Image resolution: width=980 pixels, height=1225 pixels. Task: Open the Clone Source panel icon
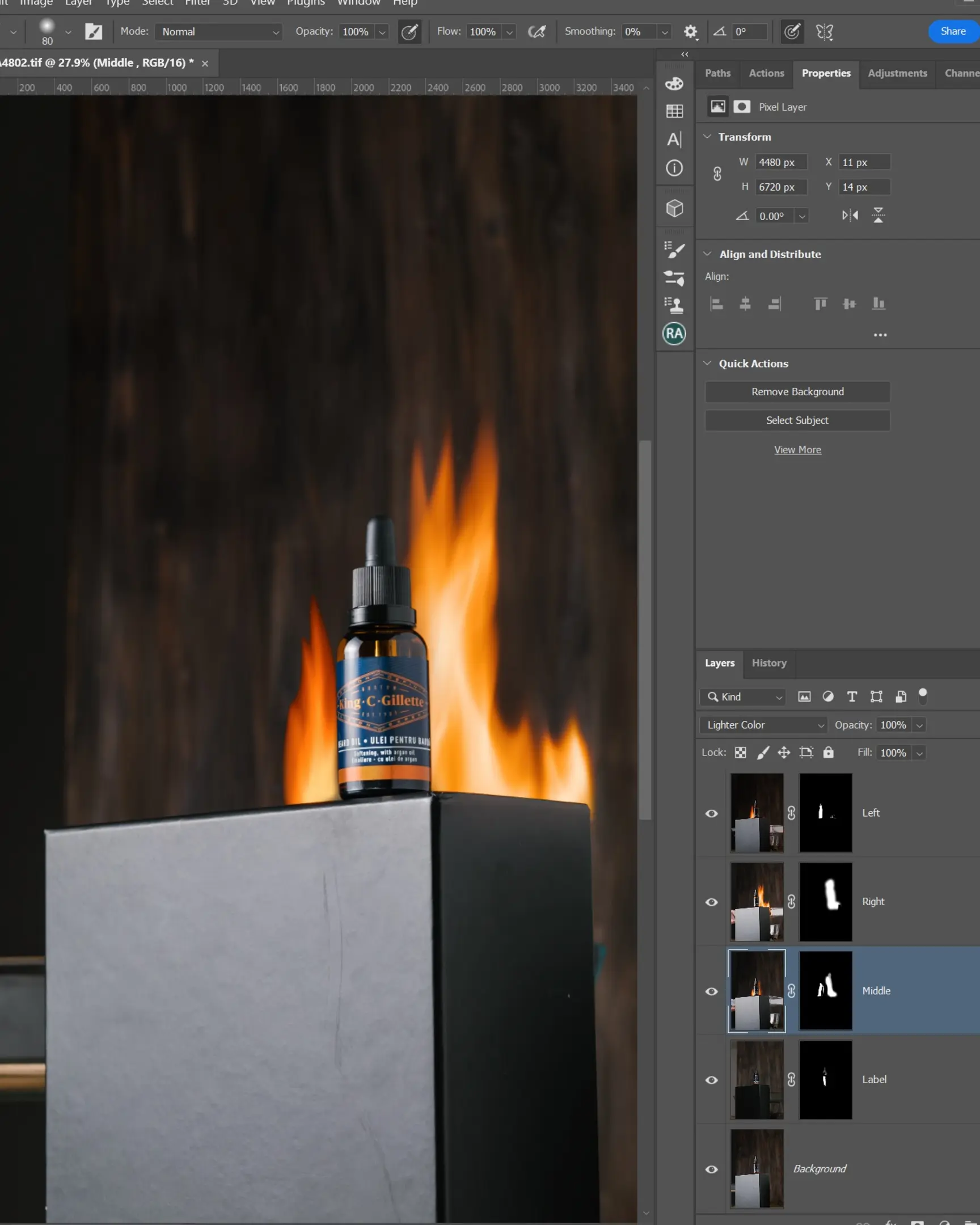pyautogui.click(x=674, y=305)
